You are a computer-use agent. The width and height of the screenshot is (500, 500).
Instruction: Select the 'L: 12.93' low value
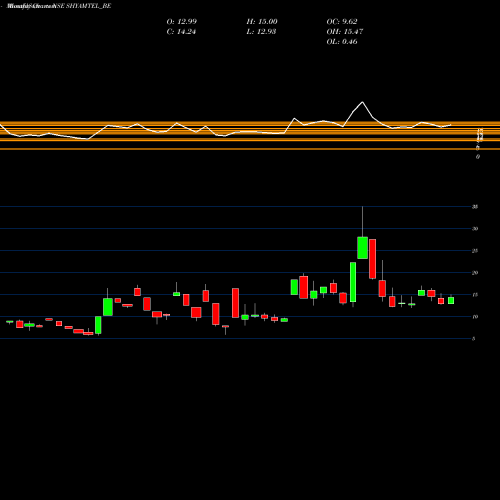261,32
